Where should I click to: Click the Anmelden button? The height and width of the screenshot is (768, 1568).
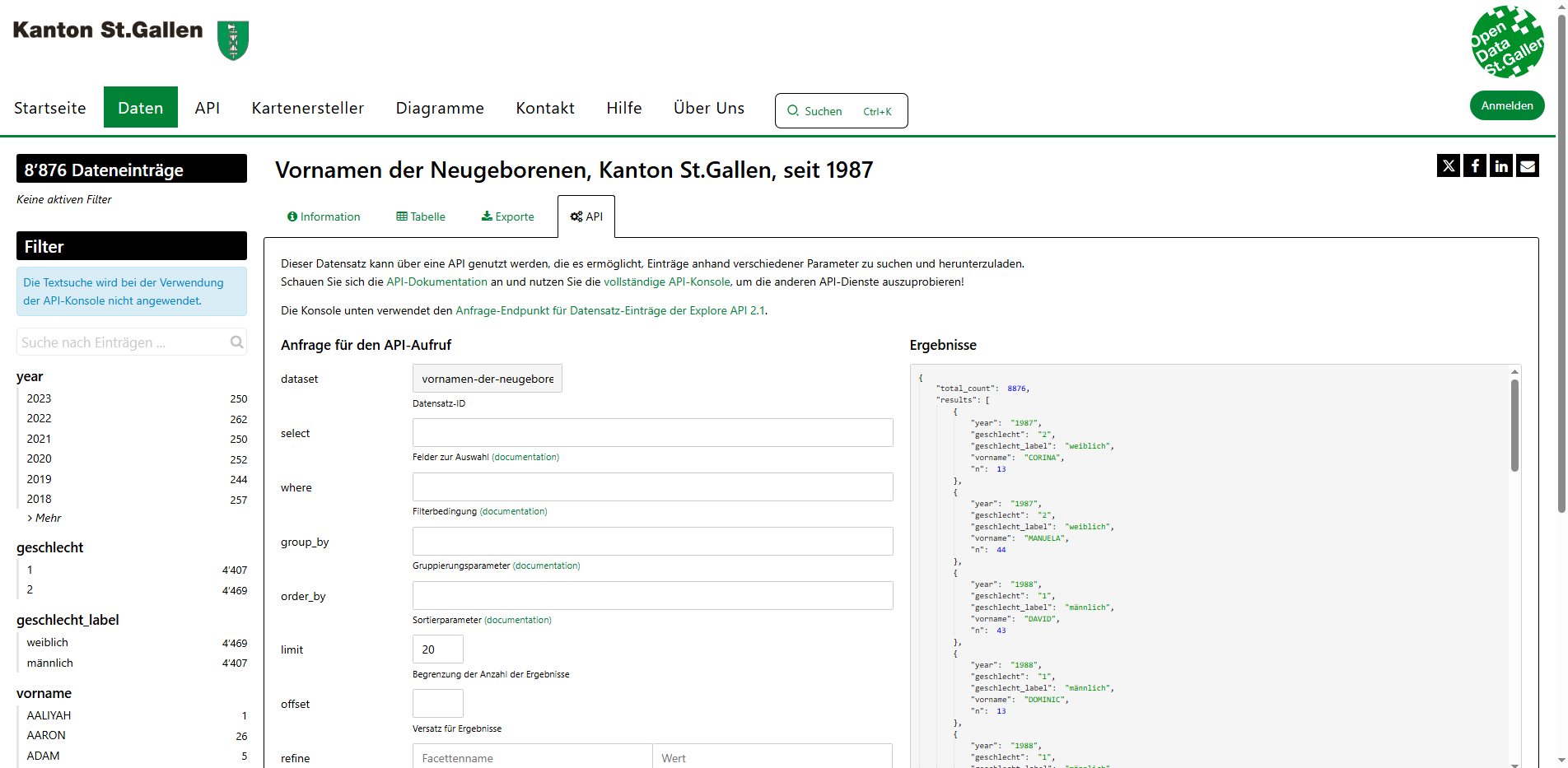coord(1507,105)
